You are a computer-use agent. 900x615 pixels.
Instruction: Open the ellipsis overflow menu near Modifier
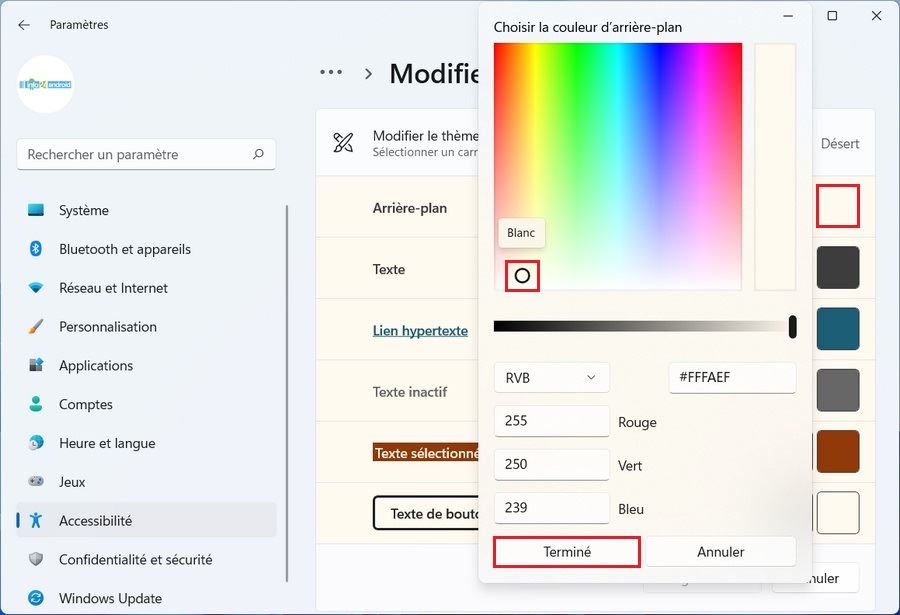(x=330, y=72)
